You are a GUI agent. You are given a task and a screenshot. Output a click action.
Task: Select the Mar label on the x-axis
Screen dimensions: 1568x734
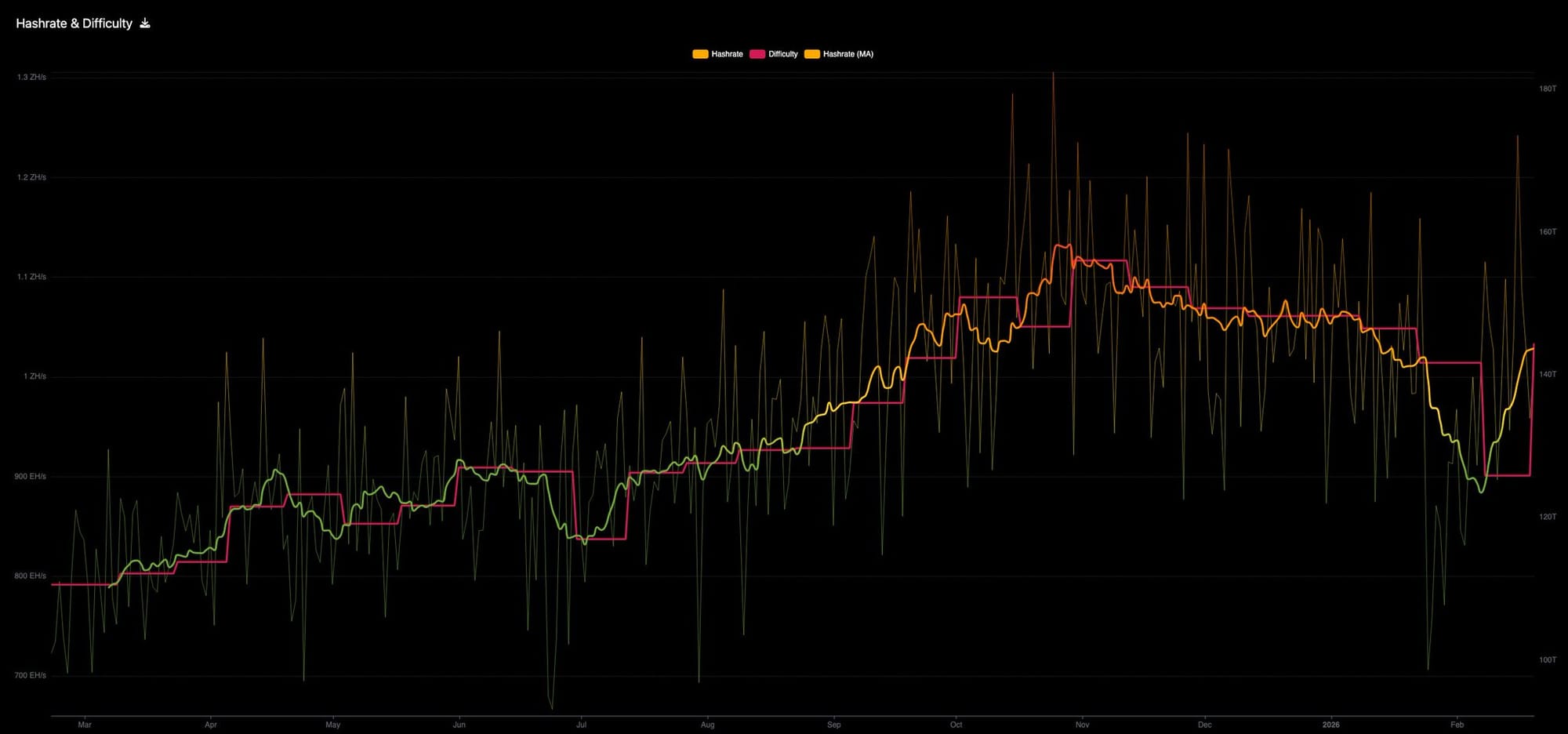click(x=86, y=725)
